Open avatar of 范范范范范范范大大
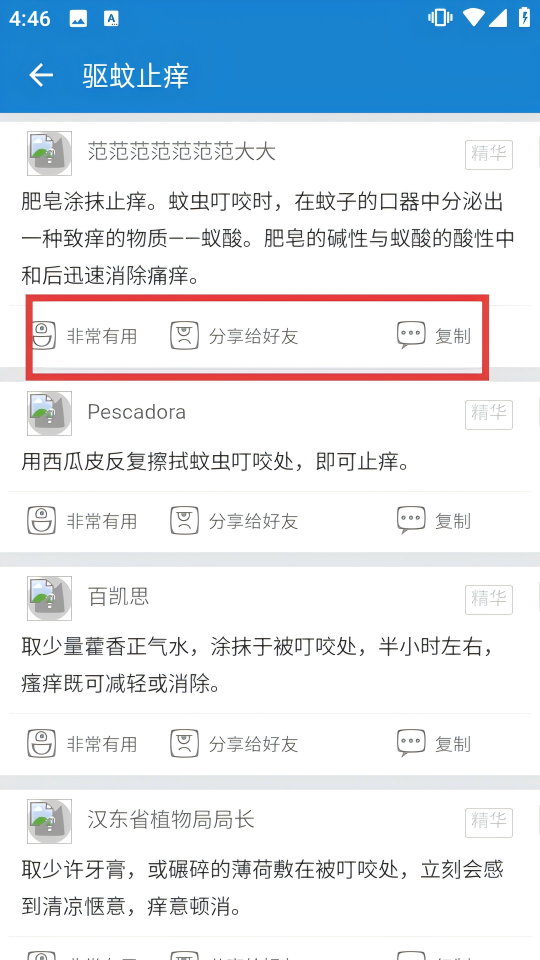 coord(49,153)
